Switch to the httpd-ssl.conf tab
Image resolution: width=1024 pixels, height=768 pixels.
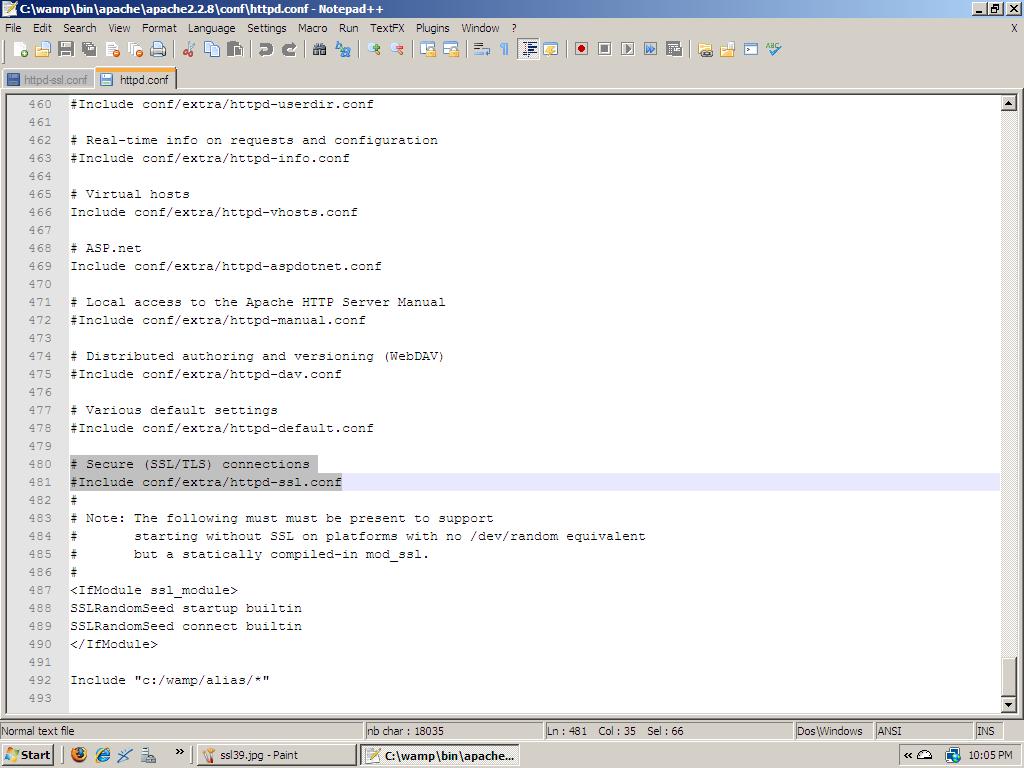coord(48,79)
